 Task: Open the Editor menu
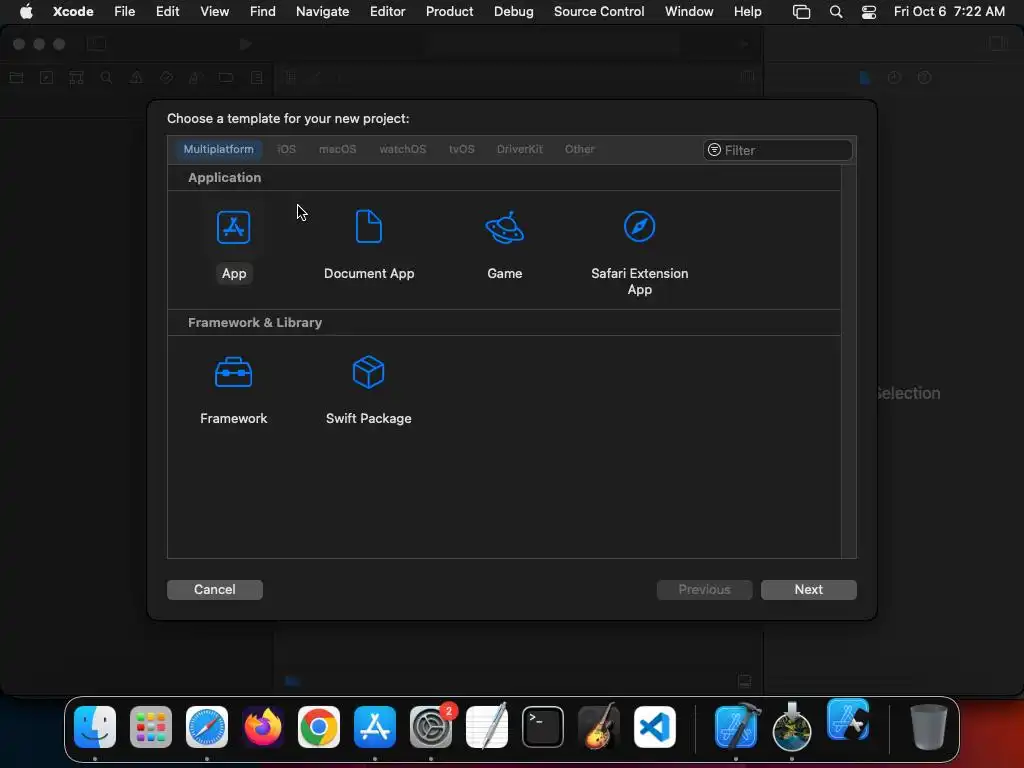[387, 11]
